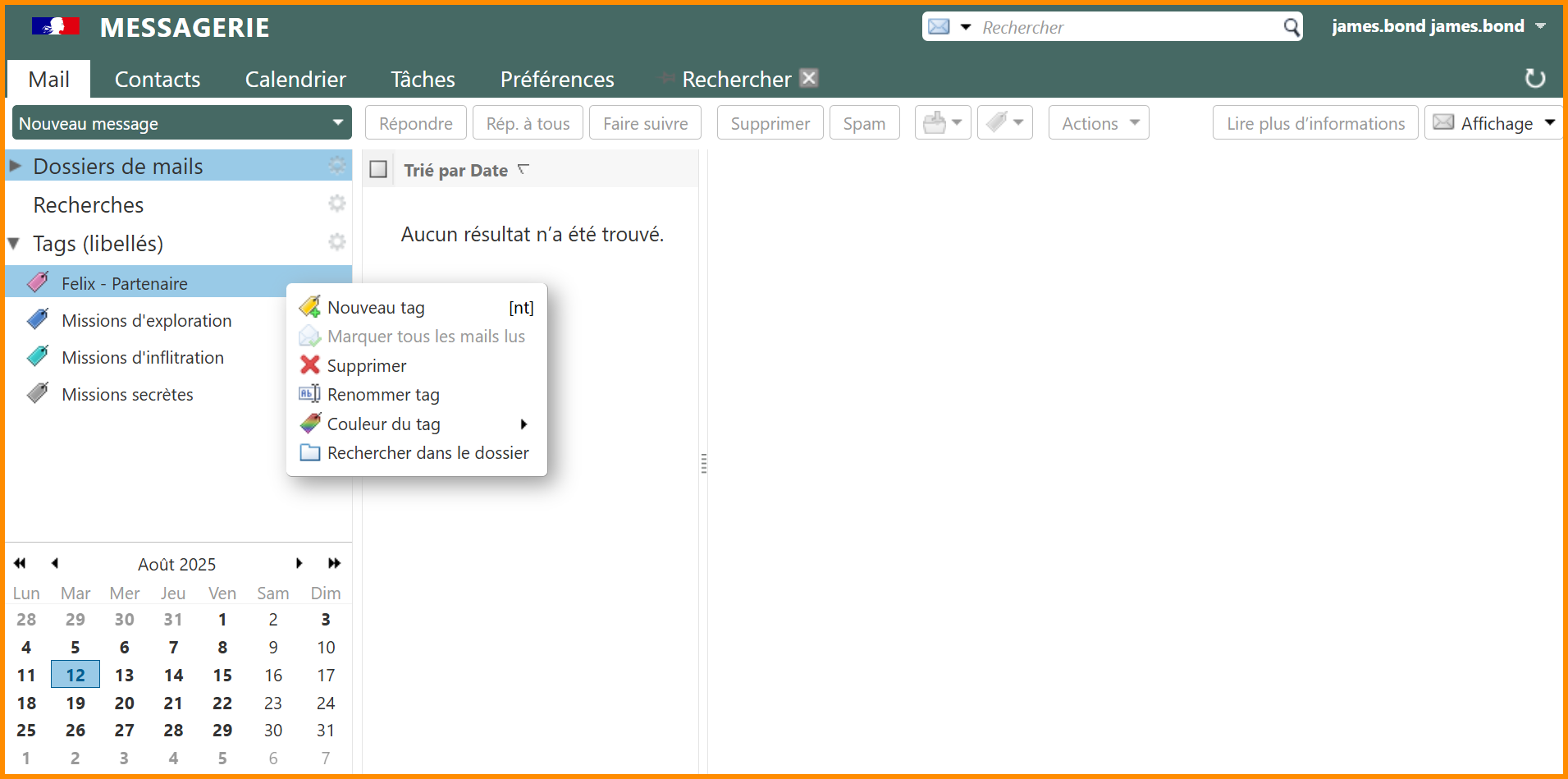The image size is (1568, 779).
Task: Click the teal Missions d'infiltration tag icon
Action: [38, 356]
